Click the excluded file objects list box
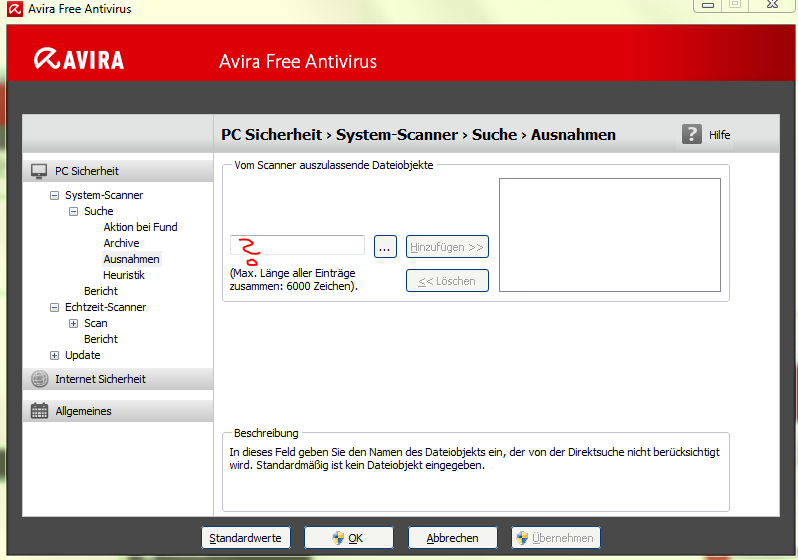 click(610, 235)
